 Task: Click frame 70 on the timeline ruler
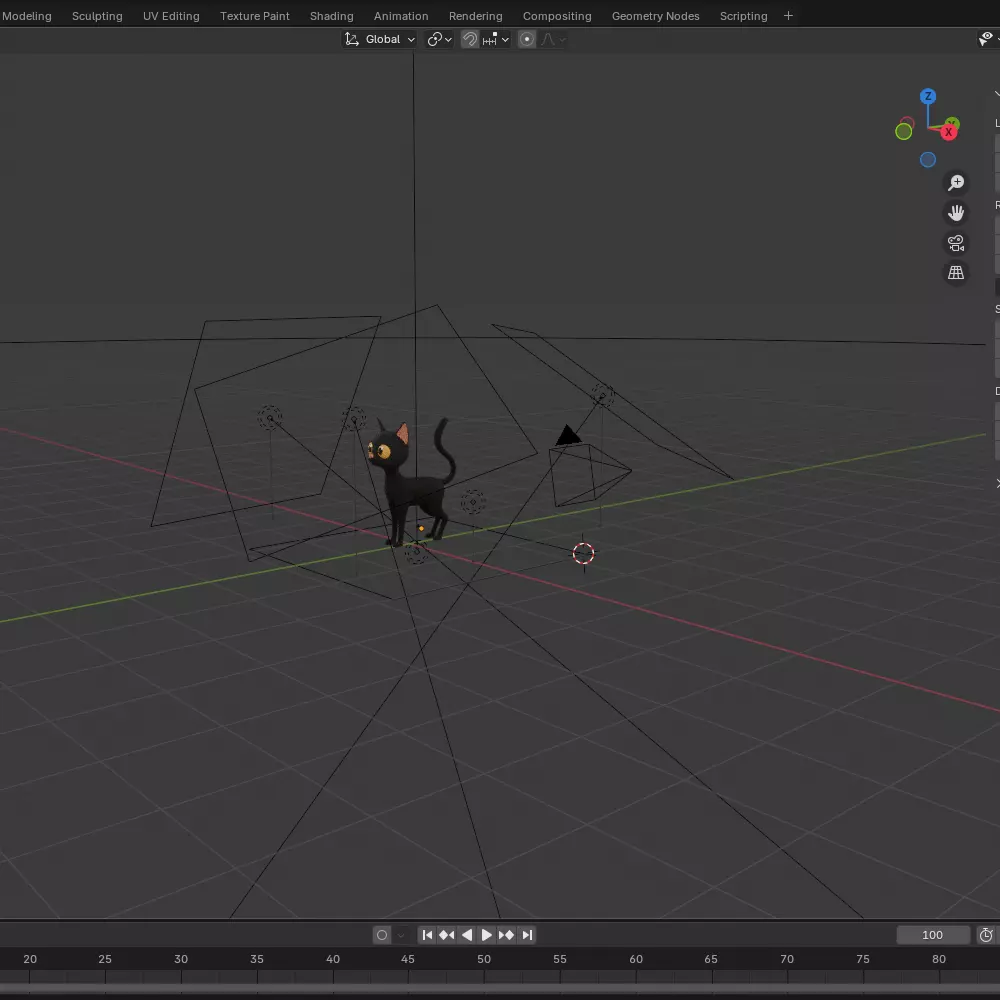(x=787, y=959)
